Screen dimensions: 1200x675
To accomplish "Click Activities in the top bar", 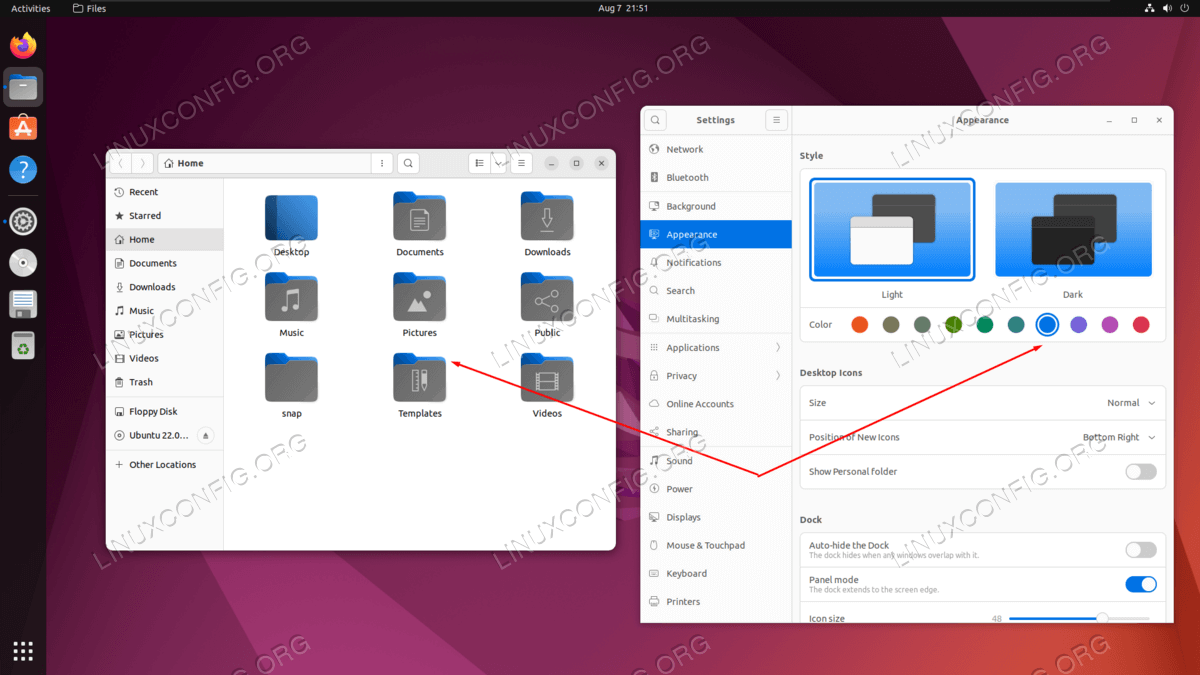I will 30,8.
